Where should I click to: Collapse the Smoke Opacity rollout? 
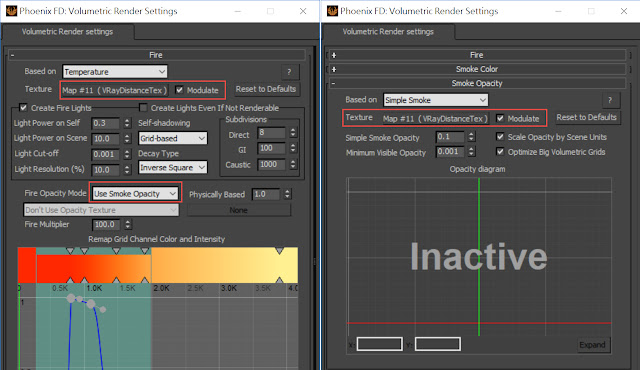333,83
